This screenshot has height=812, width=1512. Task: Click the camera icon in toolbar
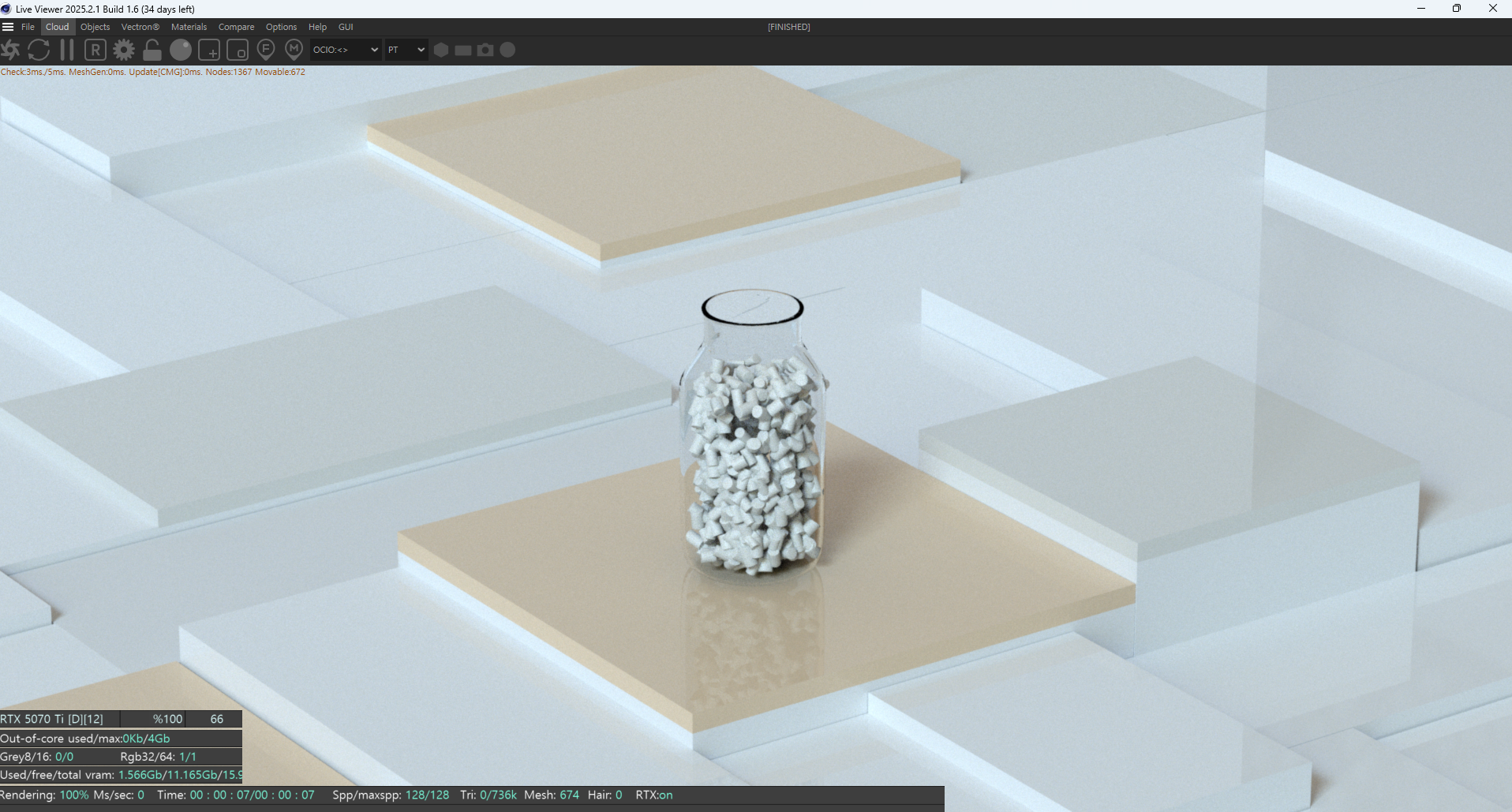click(485, 50)
